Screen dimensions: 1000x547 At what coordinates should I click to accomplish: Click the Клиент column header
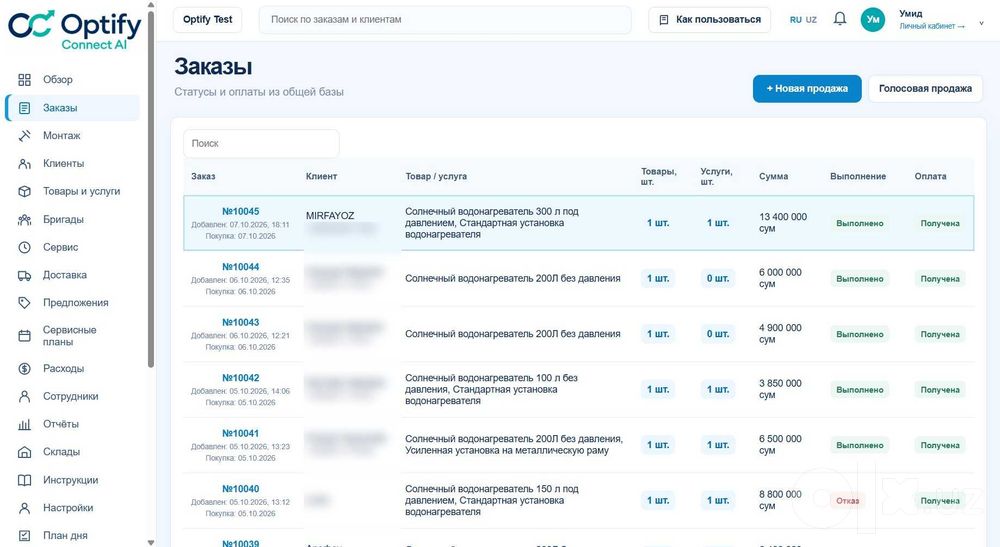pos(321,177)
